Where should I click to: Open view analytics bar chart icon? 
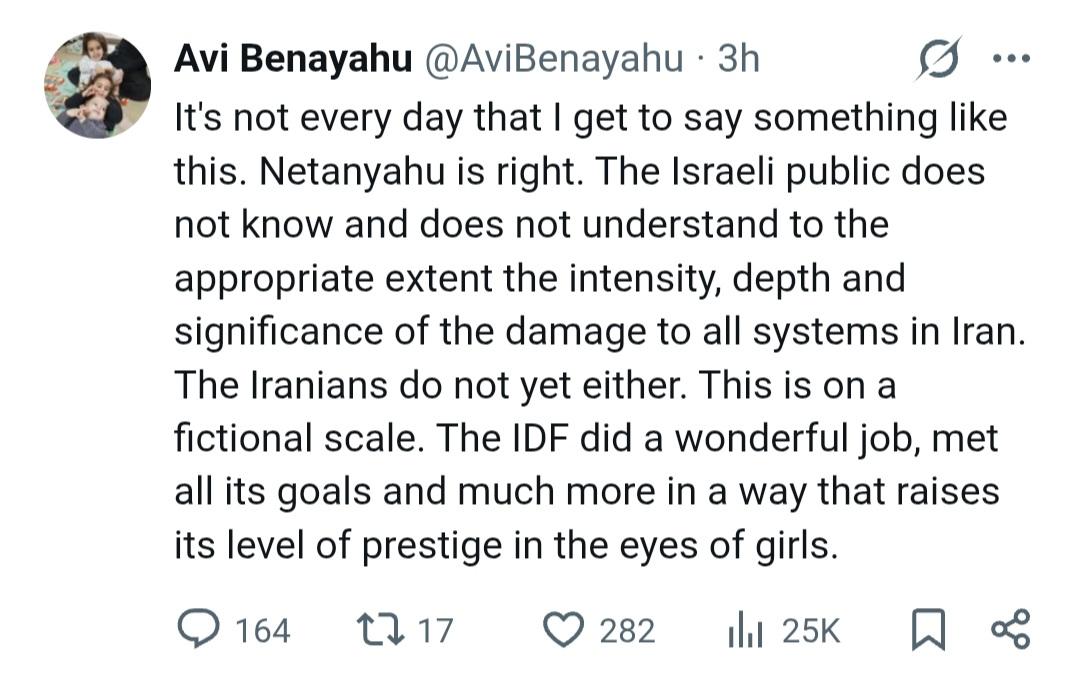(744, 629)
